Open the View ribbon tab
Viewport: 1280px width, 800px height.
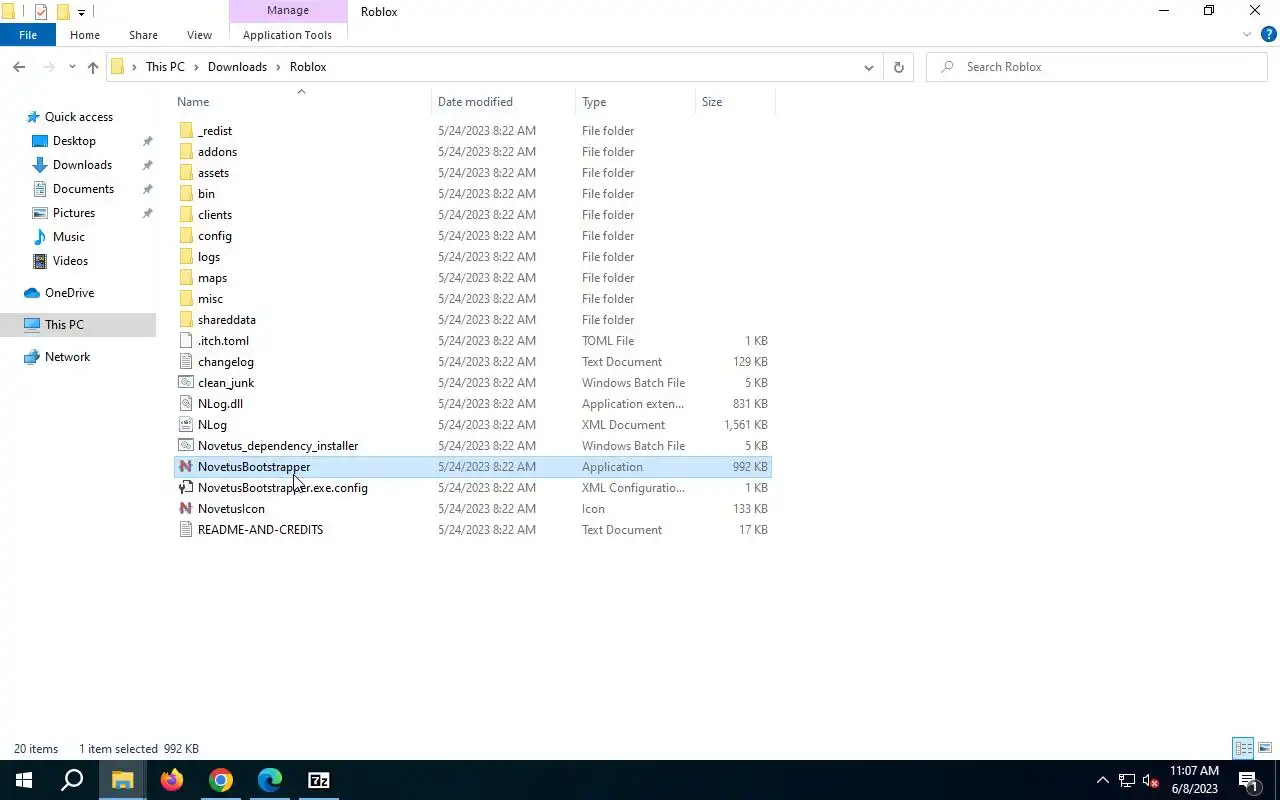(199, 35)
